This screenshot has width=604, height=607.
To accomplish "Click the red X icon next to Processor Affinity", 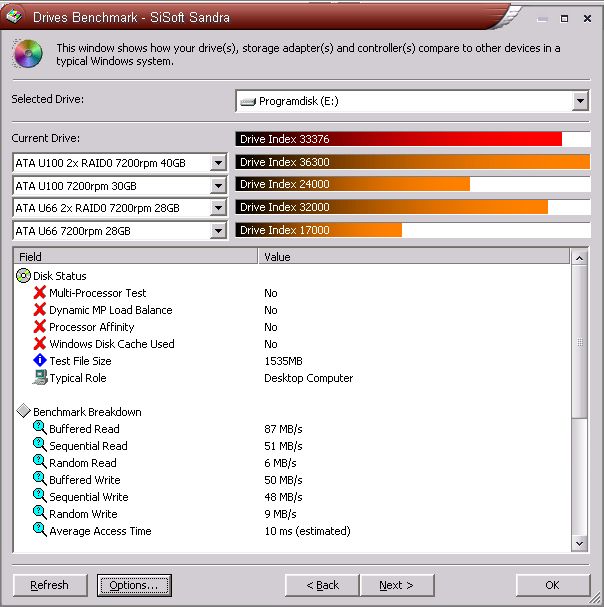I will tap(40, 327).
